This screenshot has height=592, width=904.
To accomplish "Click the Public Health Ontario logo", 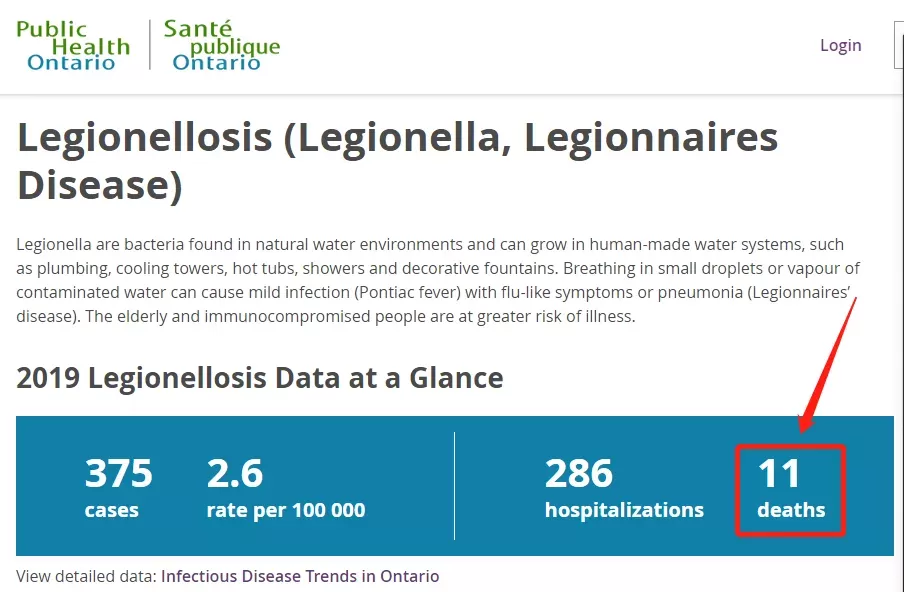I will pyautogui.click(x=73, y=46).
